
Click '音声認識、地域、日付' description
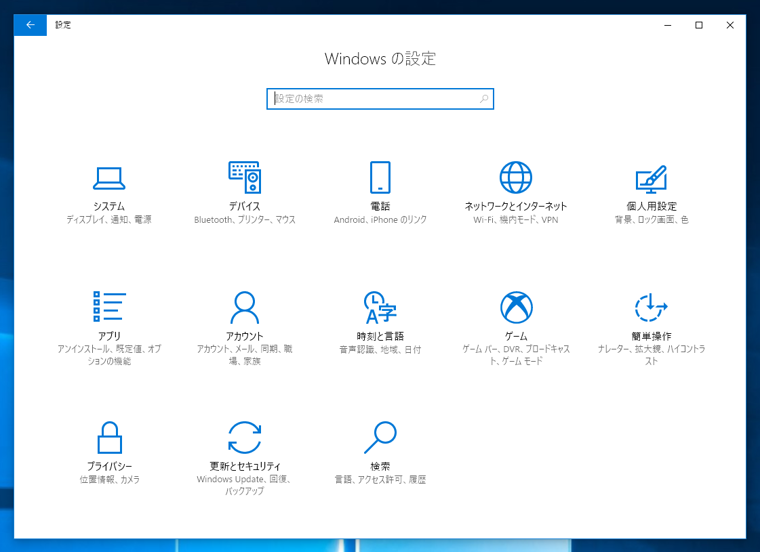(380, 349)
